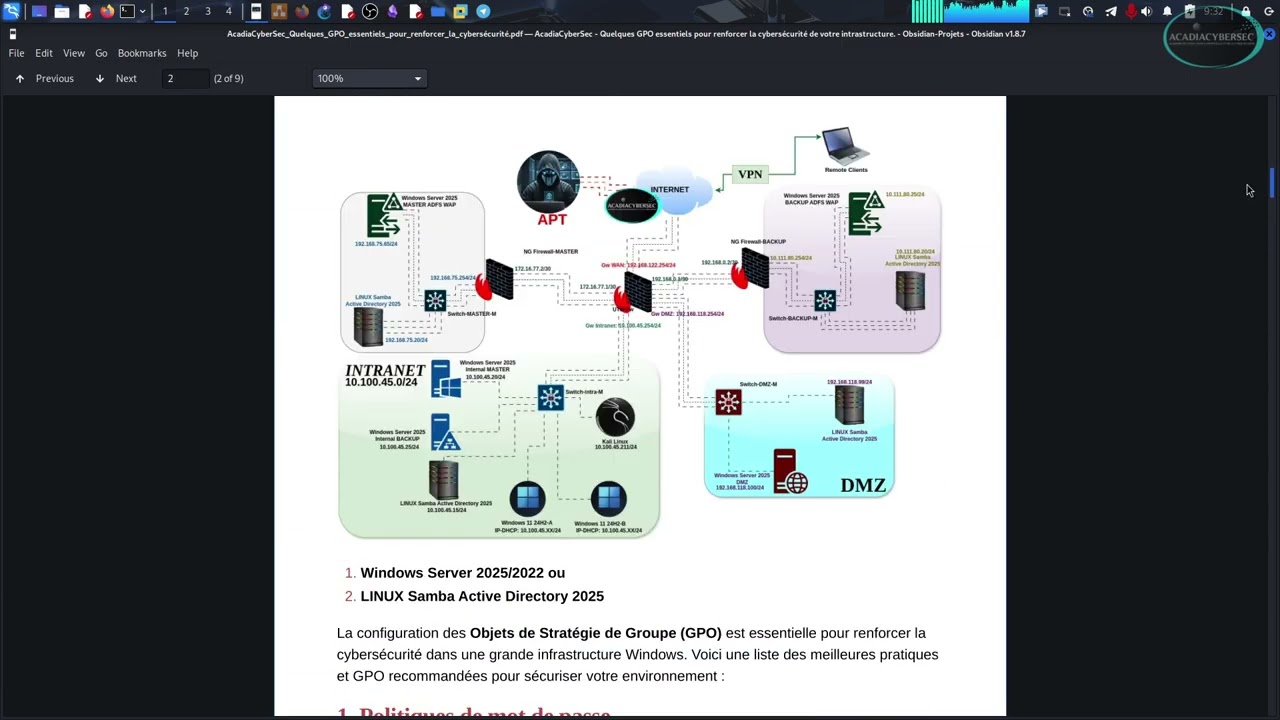Go to the Next page
This screenshot has width=1280, height=720.
pos(116,78)
